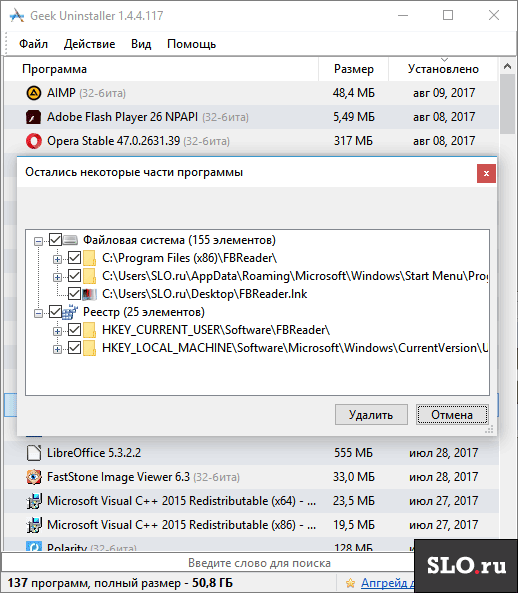Open the Действие menu
518x593 pixels.
point(89,44)
